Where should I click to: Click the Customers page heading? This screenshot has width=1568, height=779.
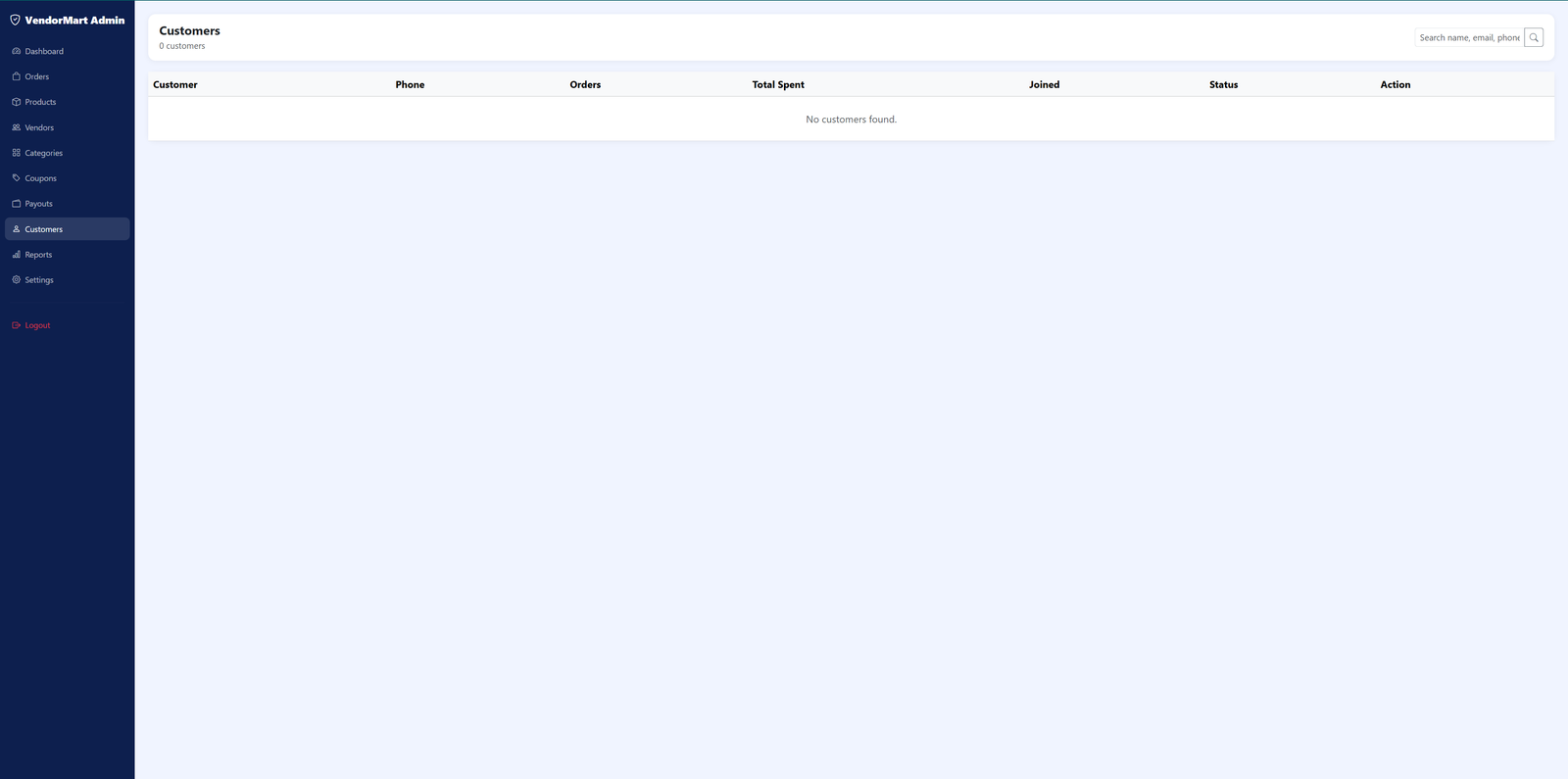(x=190, y=30)
